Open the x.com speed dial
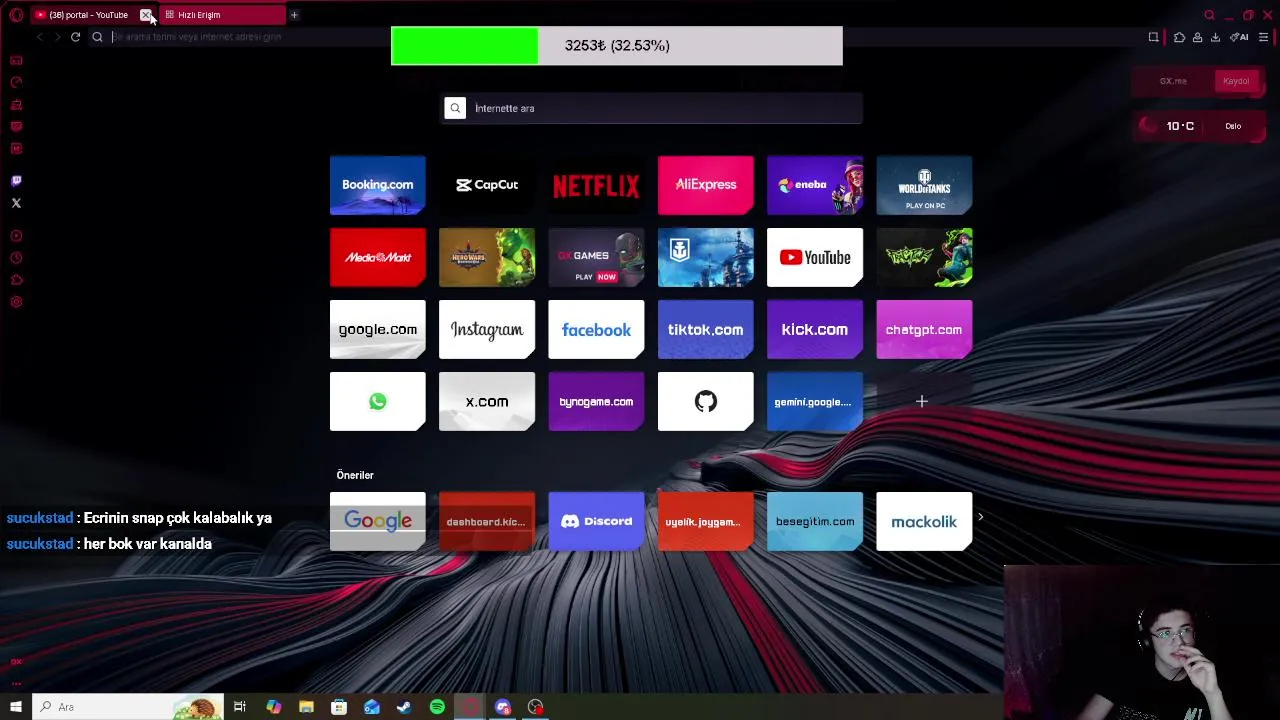This screenshot has height=720, width=1280. pos(487,401)
